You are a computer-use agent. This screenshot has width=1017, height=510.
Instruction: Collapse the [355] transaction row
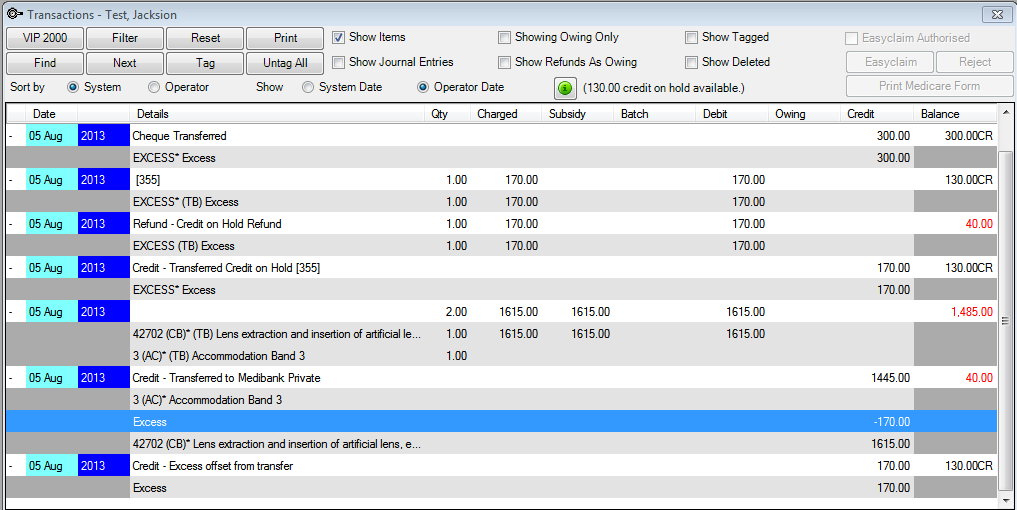click(x=10, y=180)
